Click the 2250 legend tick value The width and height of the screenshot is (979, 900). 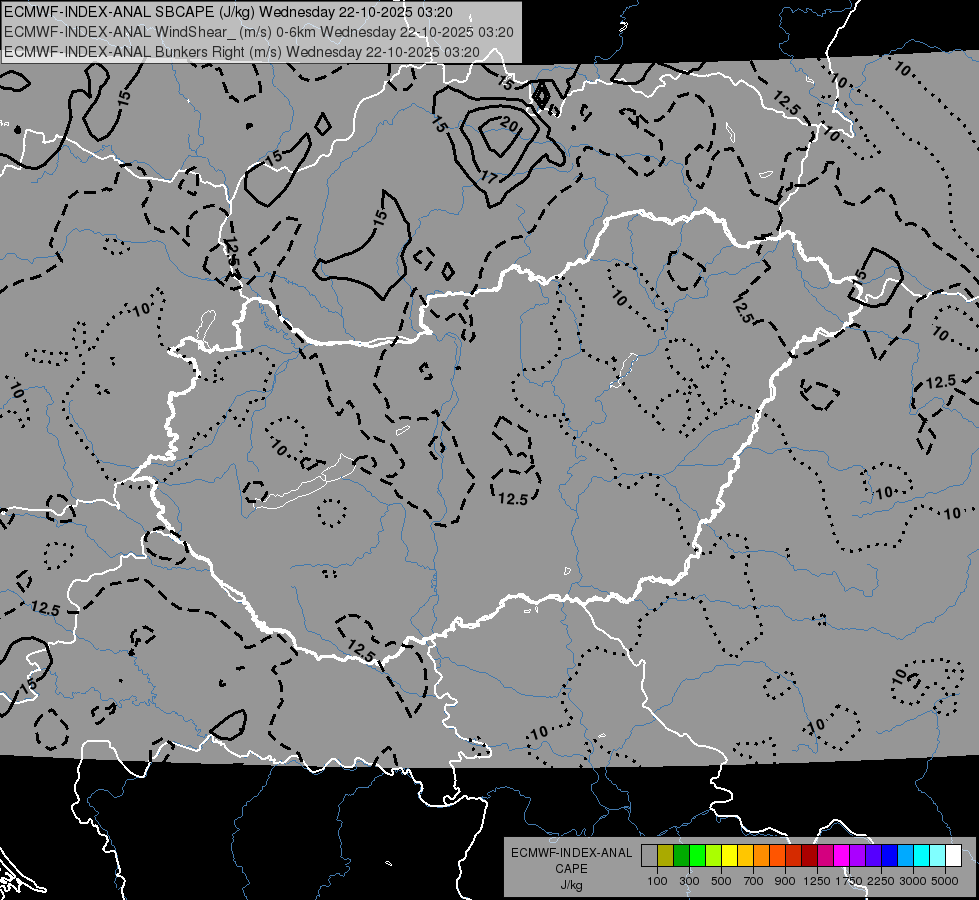(881, 881)
